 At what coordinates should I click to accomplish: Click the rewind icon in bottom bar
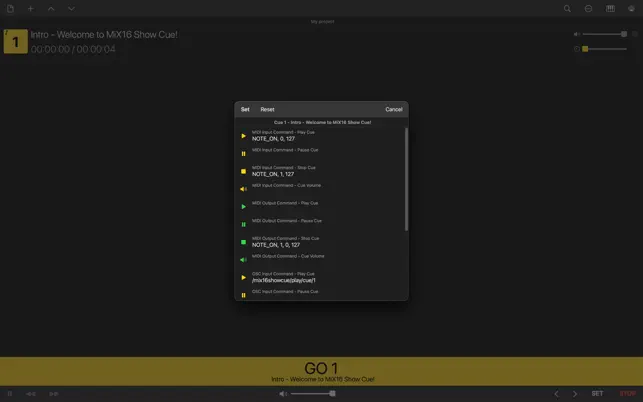(x=31, y=394)
